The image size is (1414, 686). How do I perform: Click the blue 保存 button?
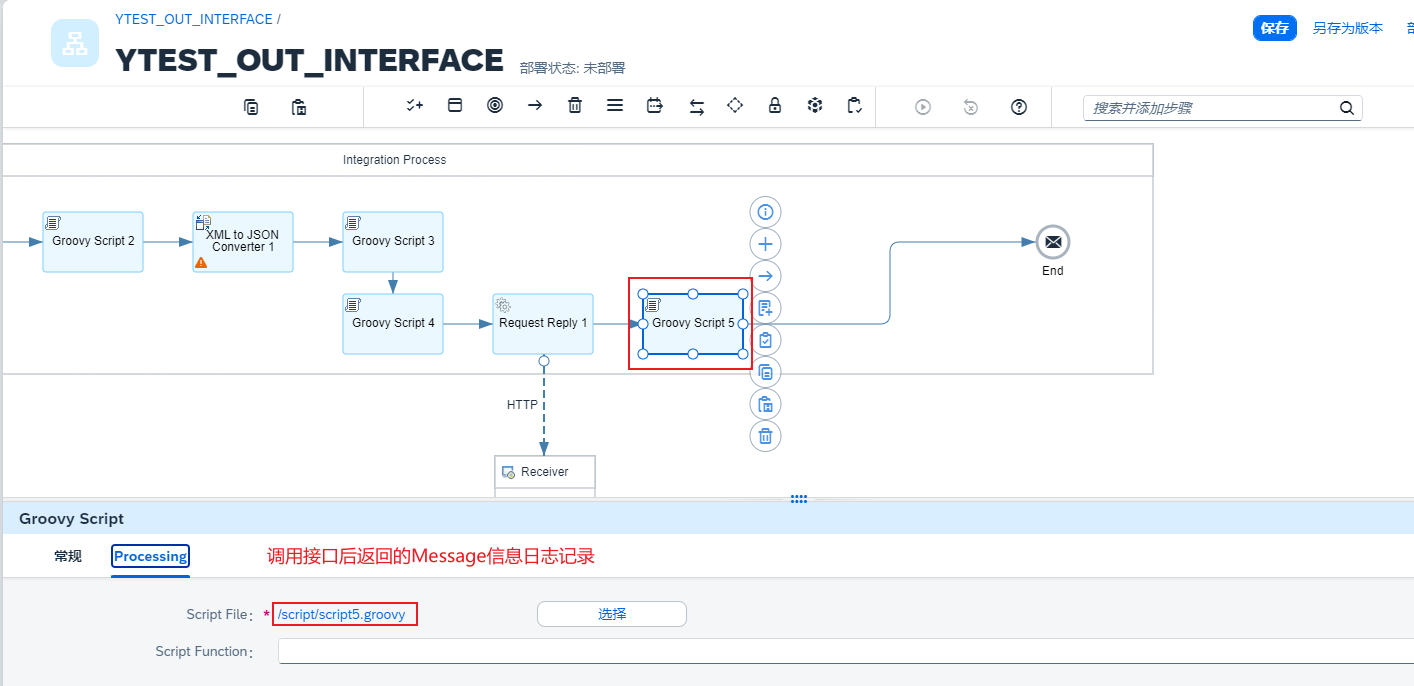[1274, 28]
